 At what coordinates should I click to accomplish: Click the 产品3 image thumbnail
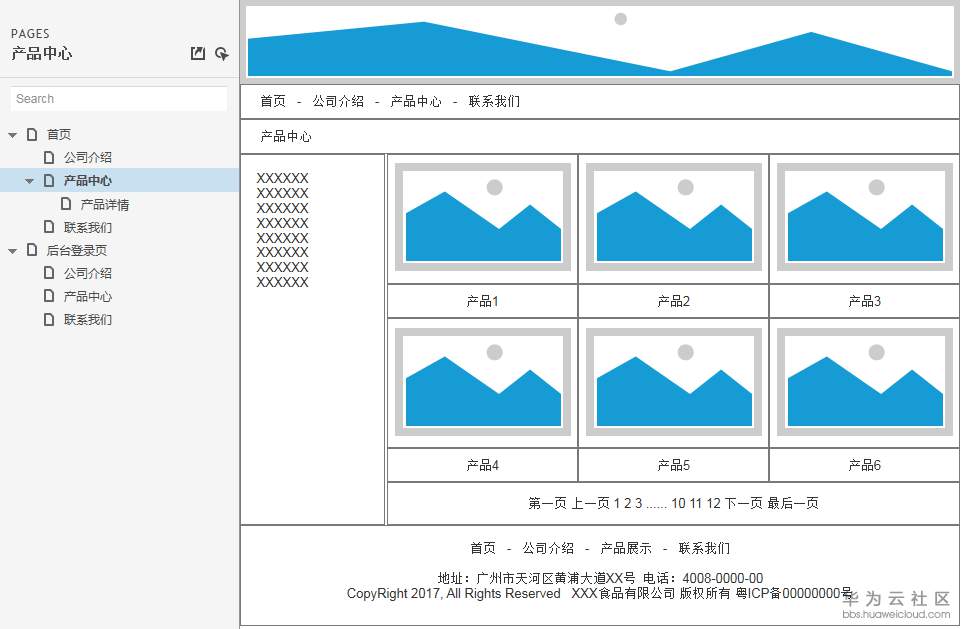(864, 217)
